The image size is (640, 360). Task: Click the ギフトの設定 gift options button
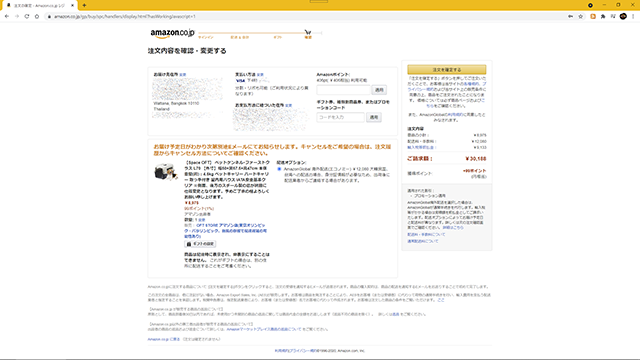coord(200,244)
